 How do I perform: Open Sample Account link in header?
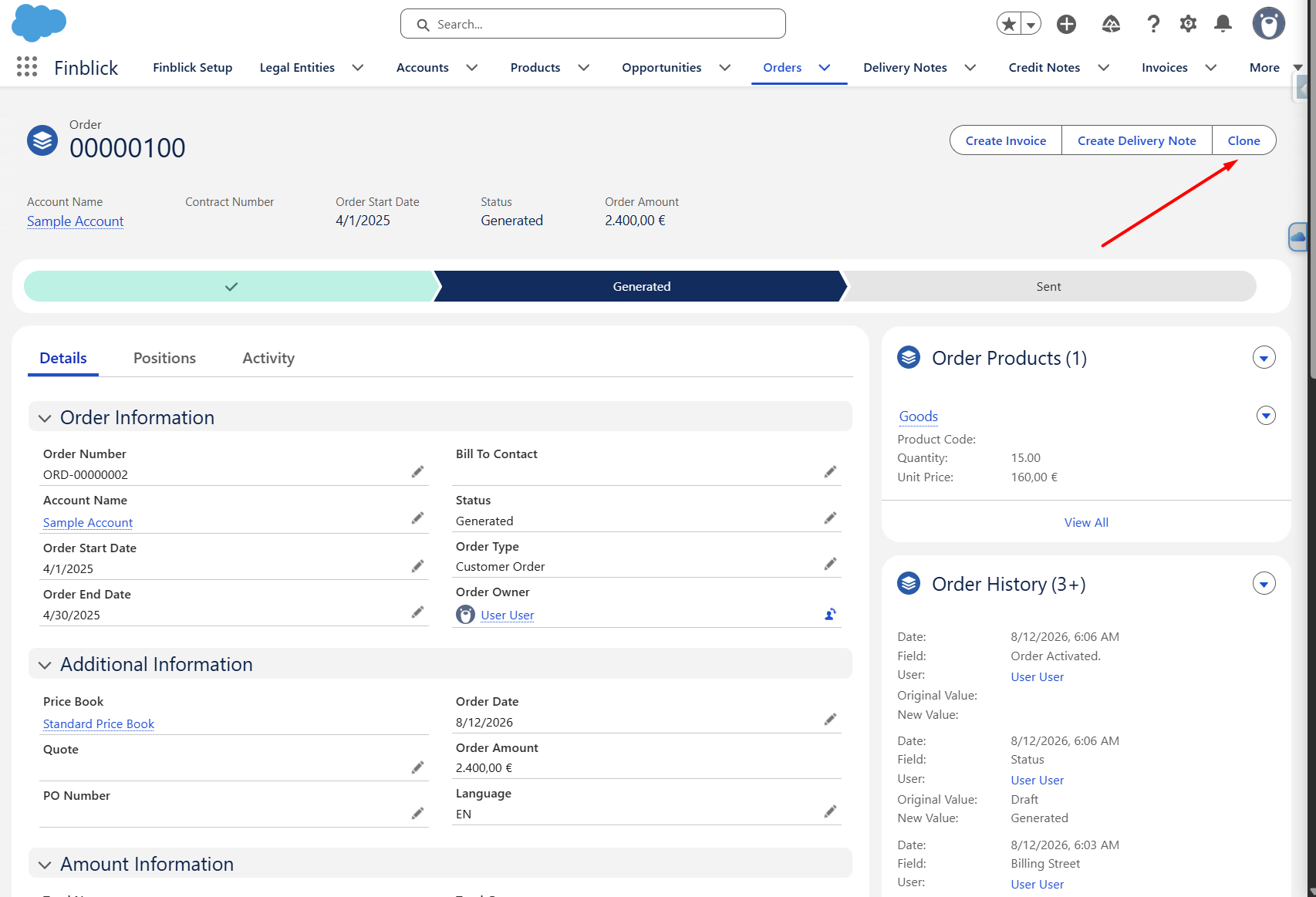pyautogui.click(x=75, y=221)
